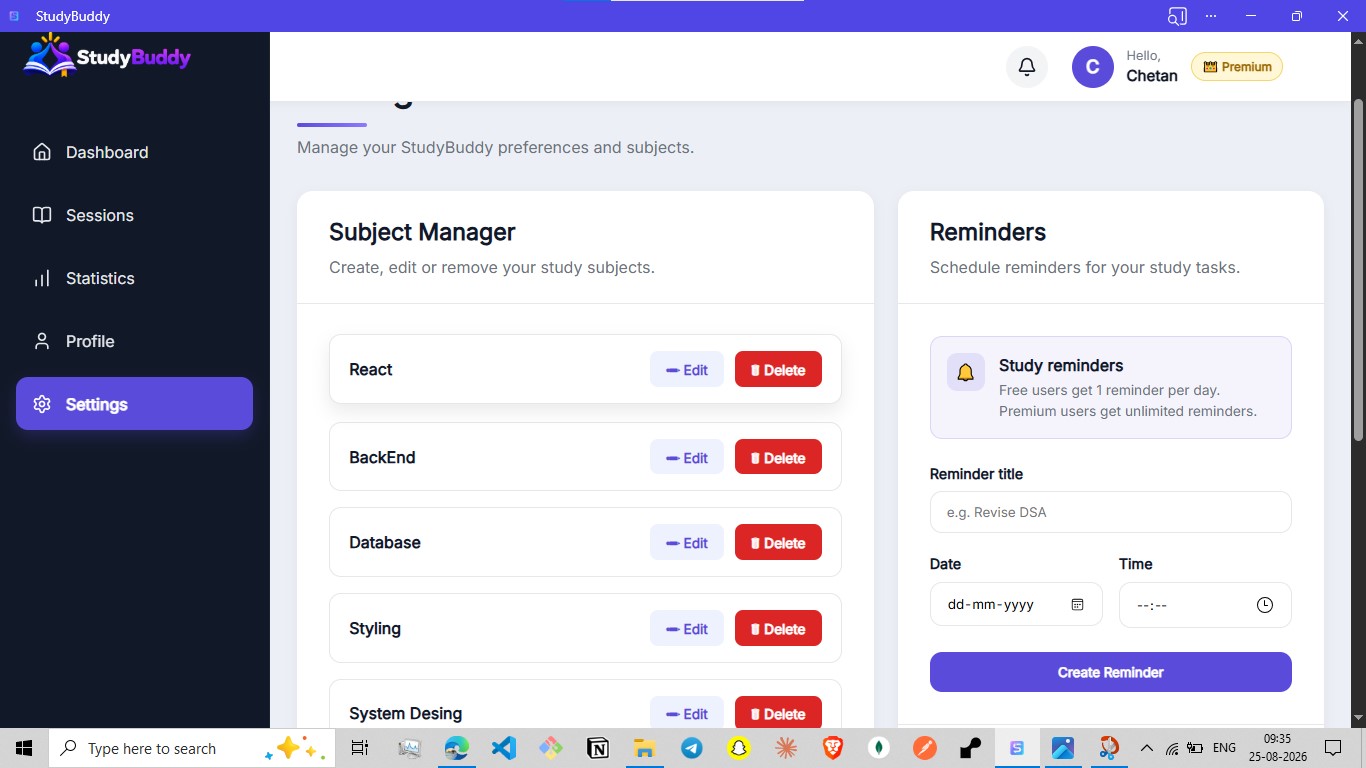Click the Time input field

(x=1205, y=605)
